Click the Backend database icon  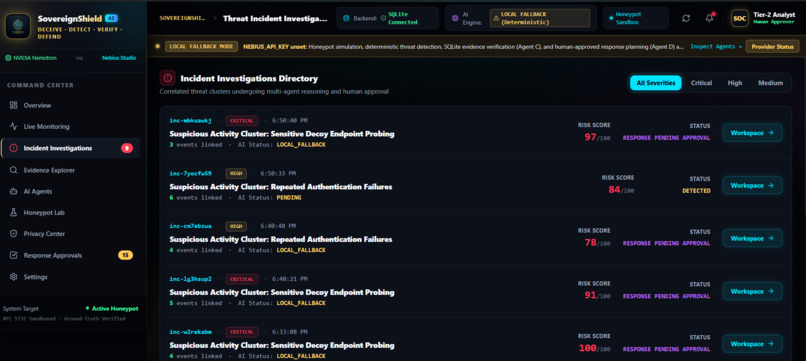pos(345,18)
